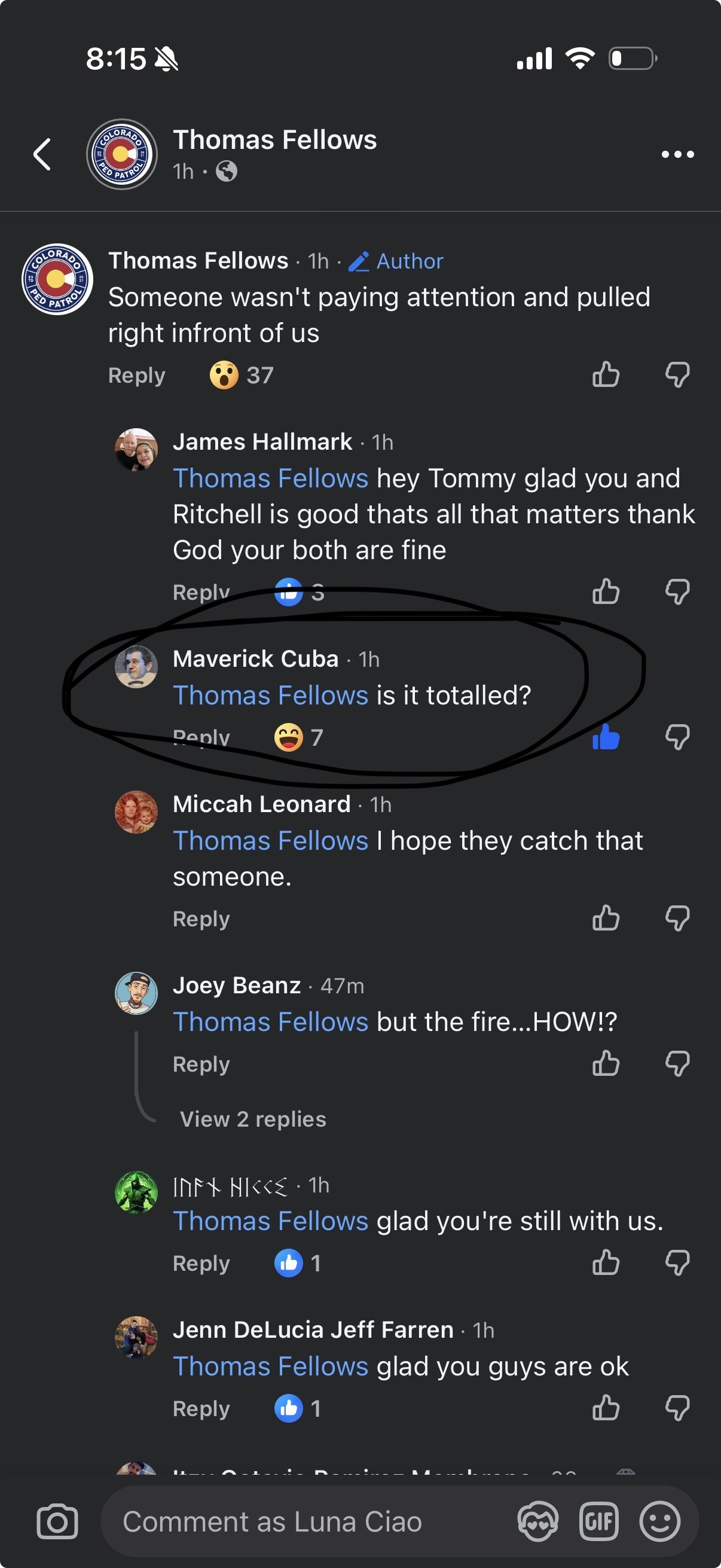
Task: Remove like from Maverick Cuba's comment
Action: [x=606, y=738]
